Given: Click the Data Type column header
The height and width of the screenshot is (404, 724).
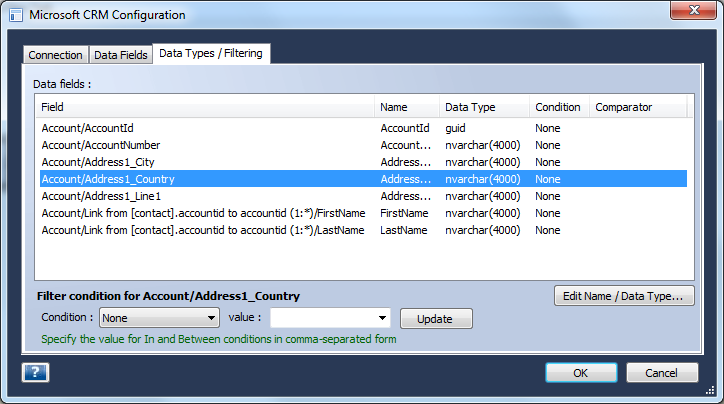Looking at the screenshot, I should pos(484,107).
